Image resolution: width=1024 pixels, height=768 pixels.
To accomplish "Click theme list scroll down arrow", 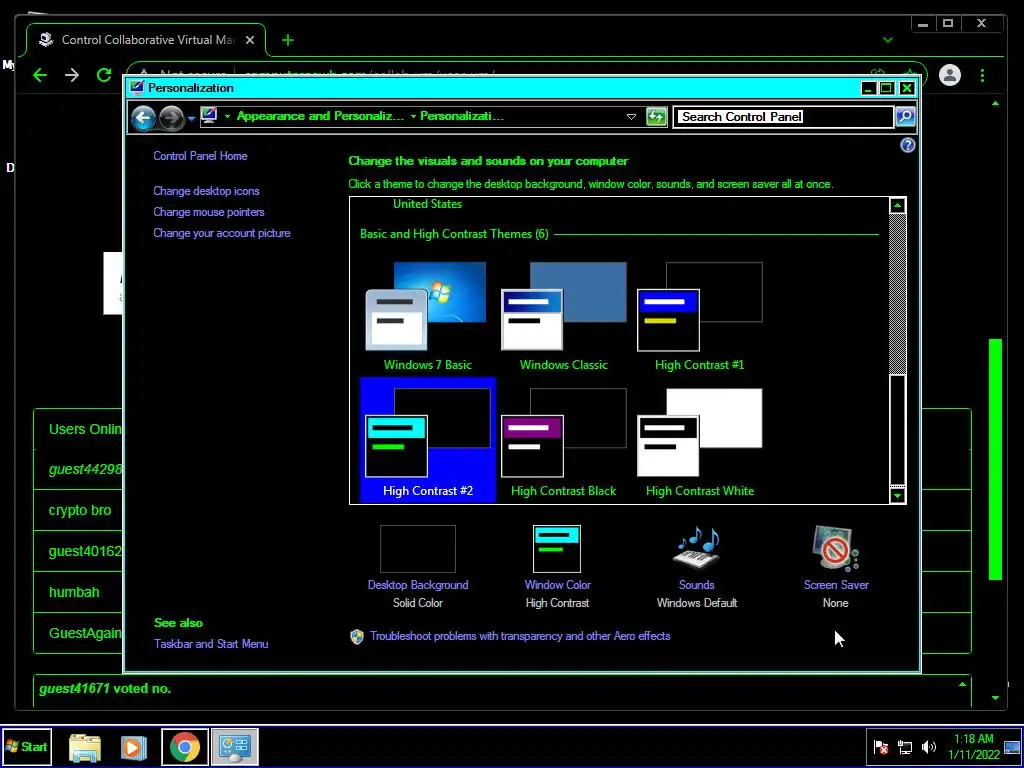I will (897, 496).
